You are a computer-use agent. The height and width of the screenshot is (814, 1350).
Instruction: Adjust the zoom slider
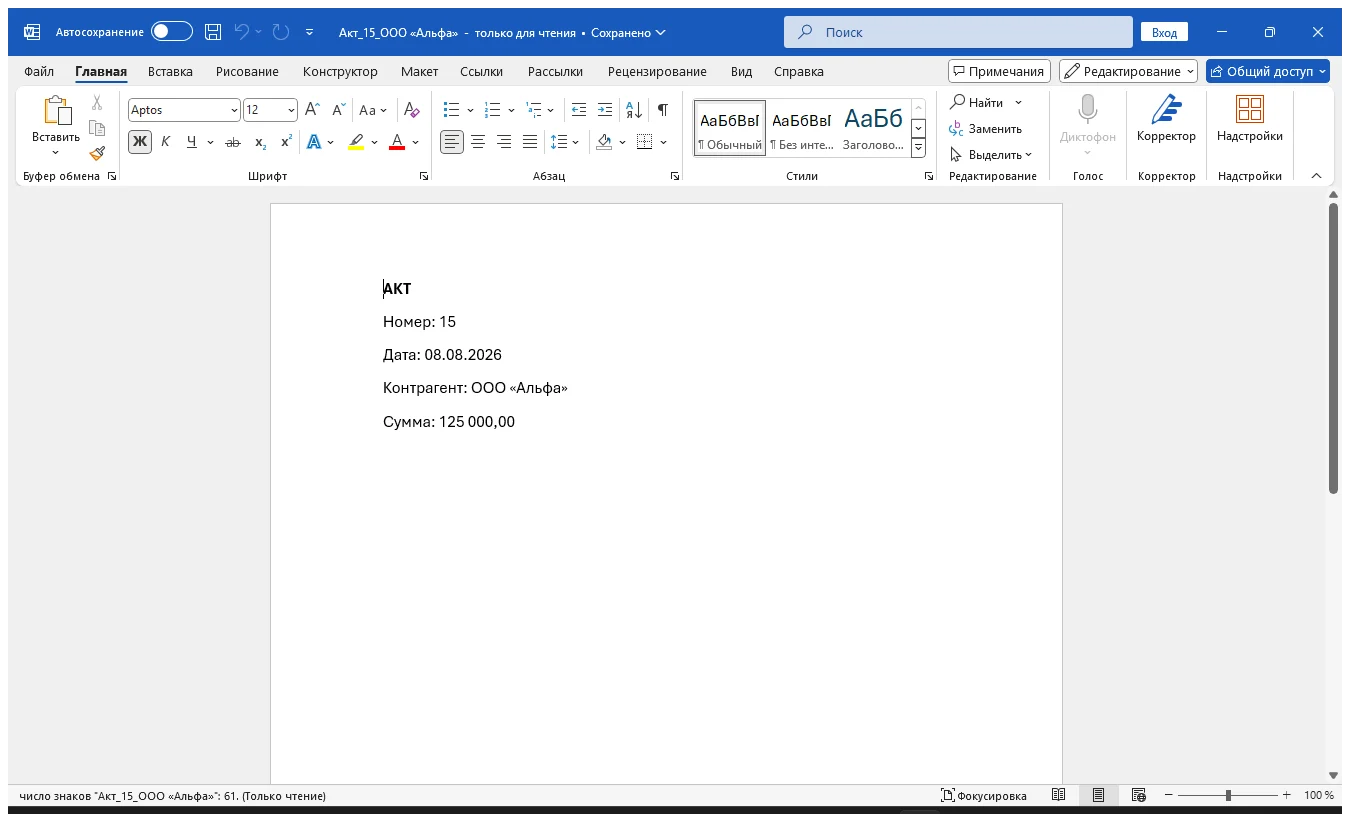(x=1228, y=795)
